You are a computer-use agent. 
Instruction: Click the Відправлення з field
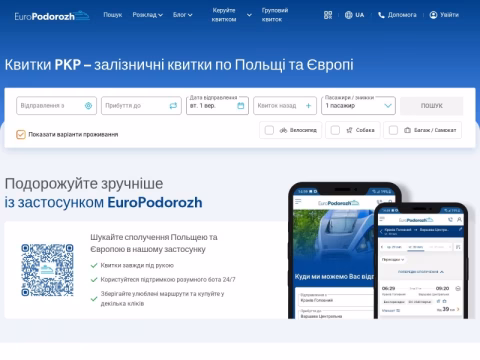point(56,106)
